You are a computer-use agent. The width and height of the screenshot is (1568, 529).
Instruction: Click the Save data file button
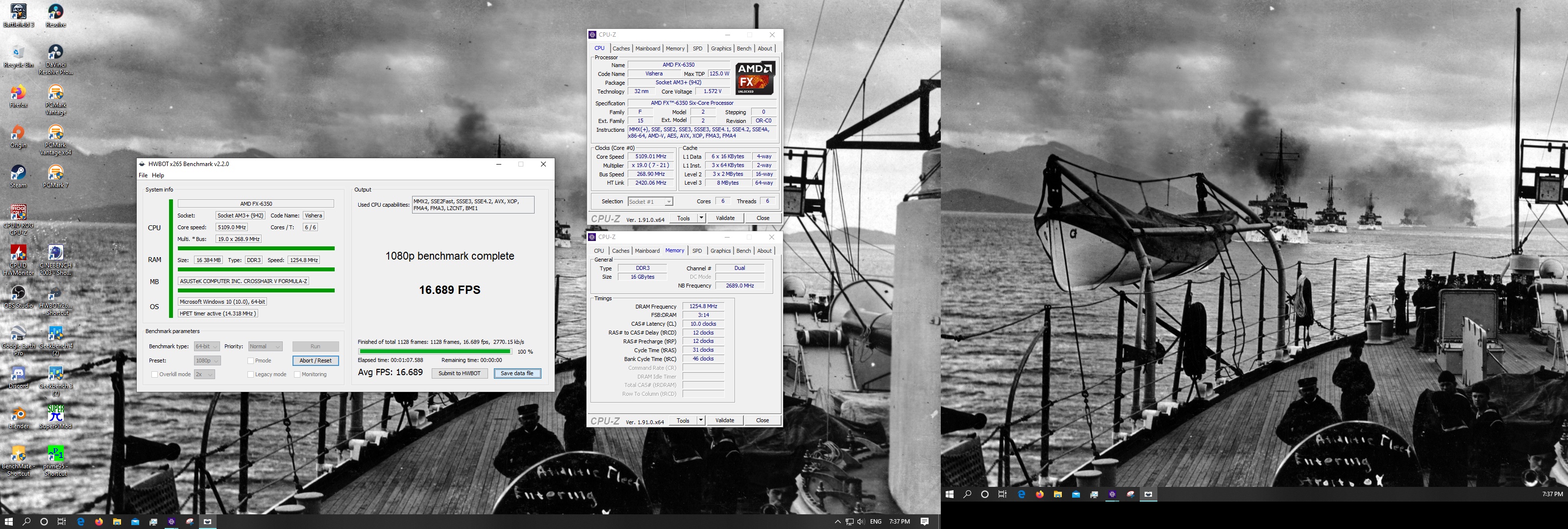click(x=517, y=373)
